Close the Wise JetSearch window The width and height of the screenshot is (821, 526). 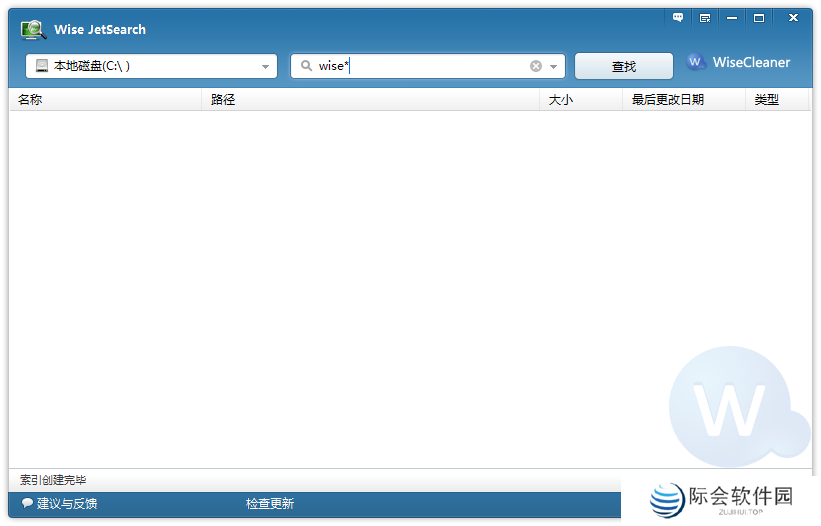[793, 18]
